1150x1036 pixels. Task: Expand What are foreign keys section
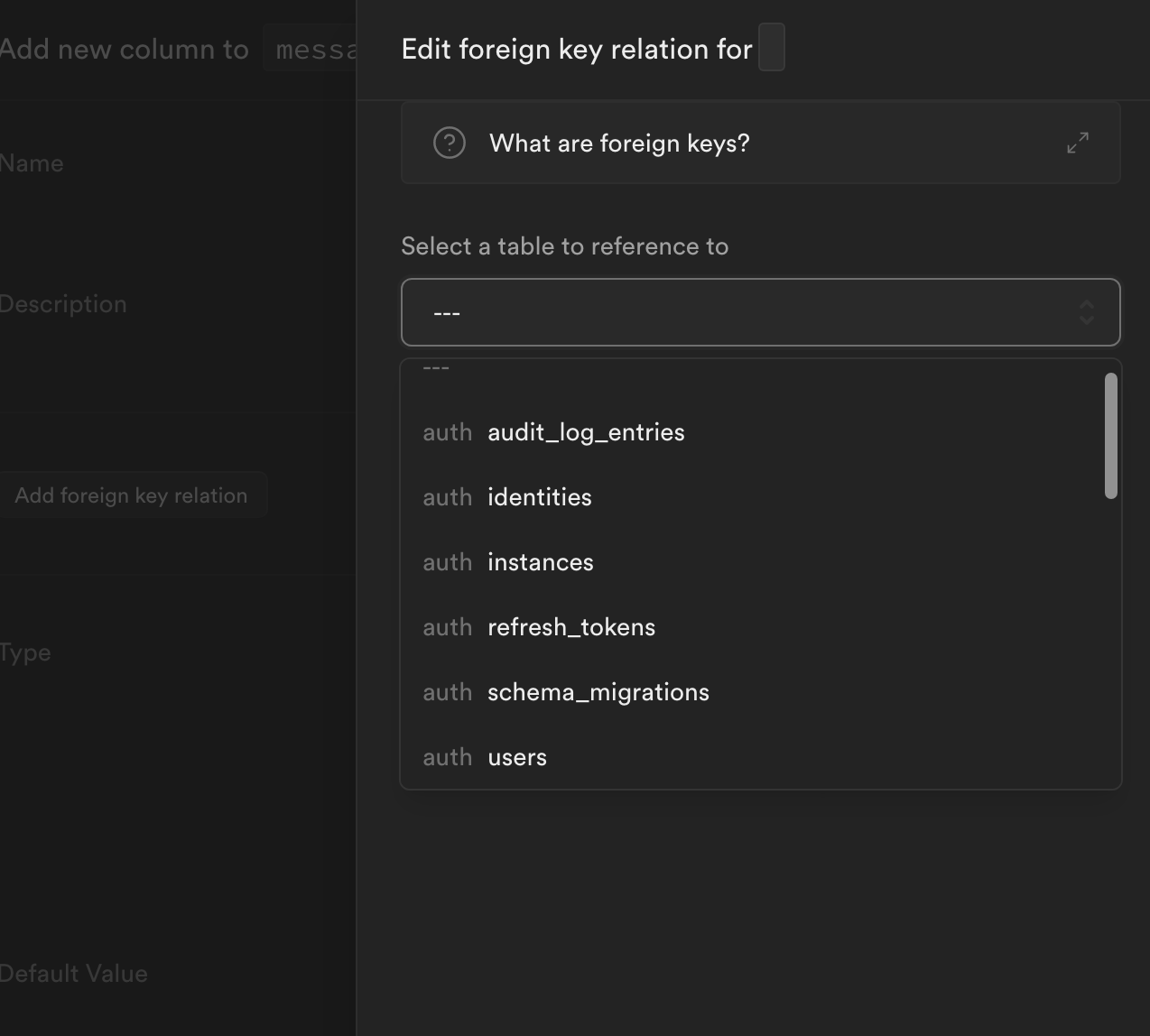[x=619, y=143]
